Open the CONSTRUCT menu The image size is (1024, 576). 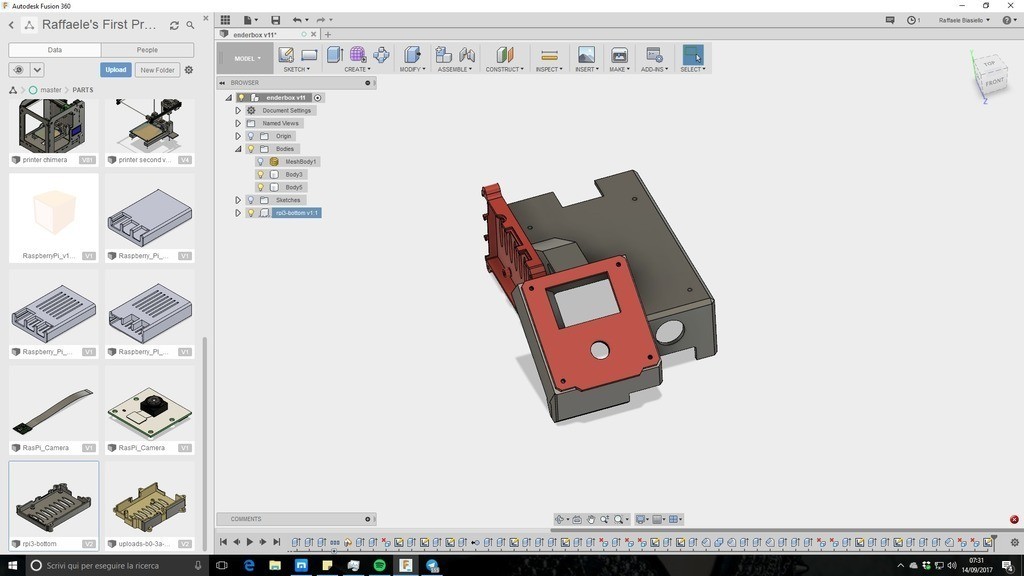[x=504, y=69]
